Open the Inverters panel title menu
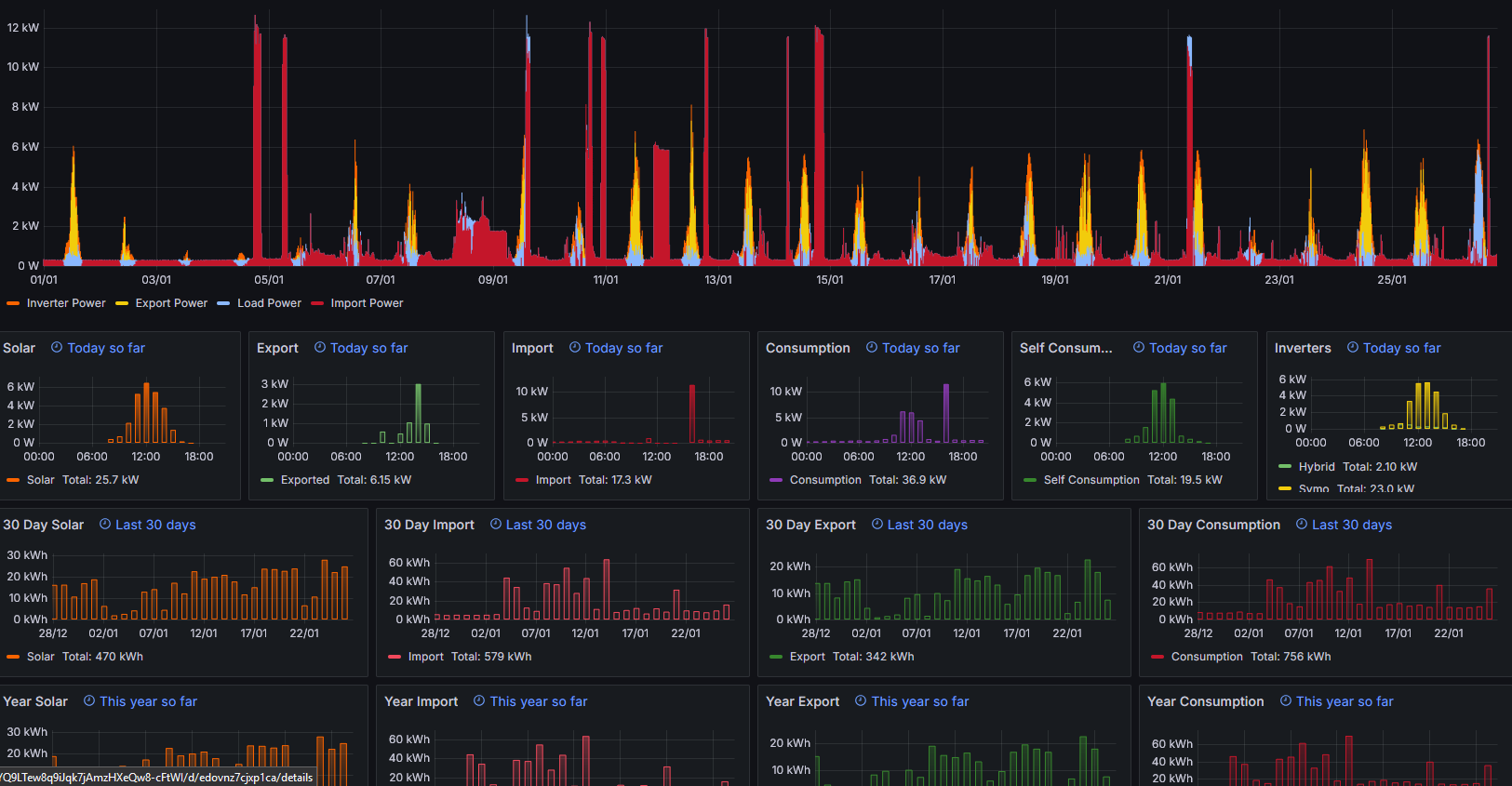Image resolution: width=1512 pixels, height=786 pixels. (x=1303, y=348)
